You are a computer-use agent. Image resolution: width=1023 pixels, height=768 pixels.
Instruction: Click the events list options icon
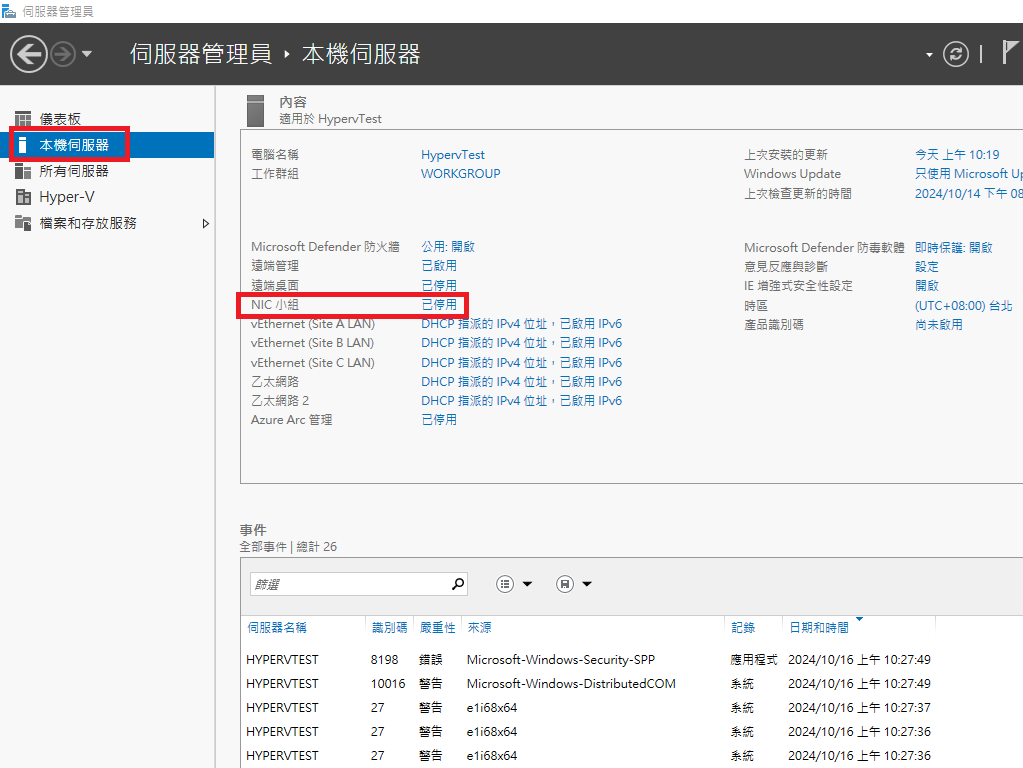click(505, 584)
